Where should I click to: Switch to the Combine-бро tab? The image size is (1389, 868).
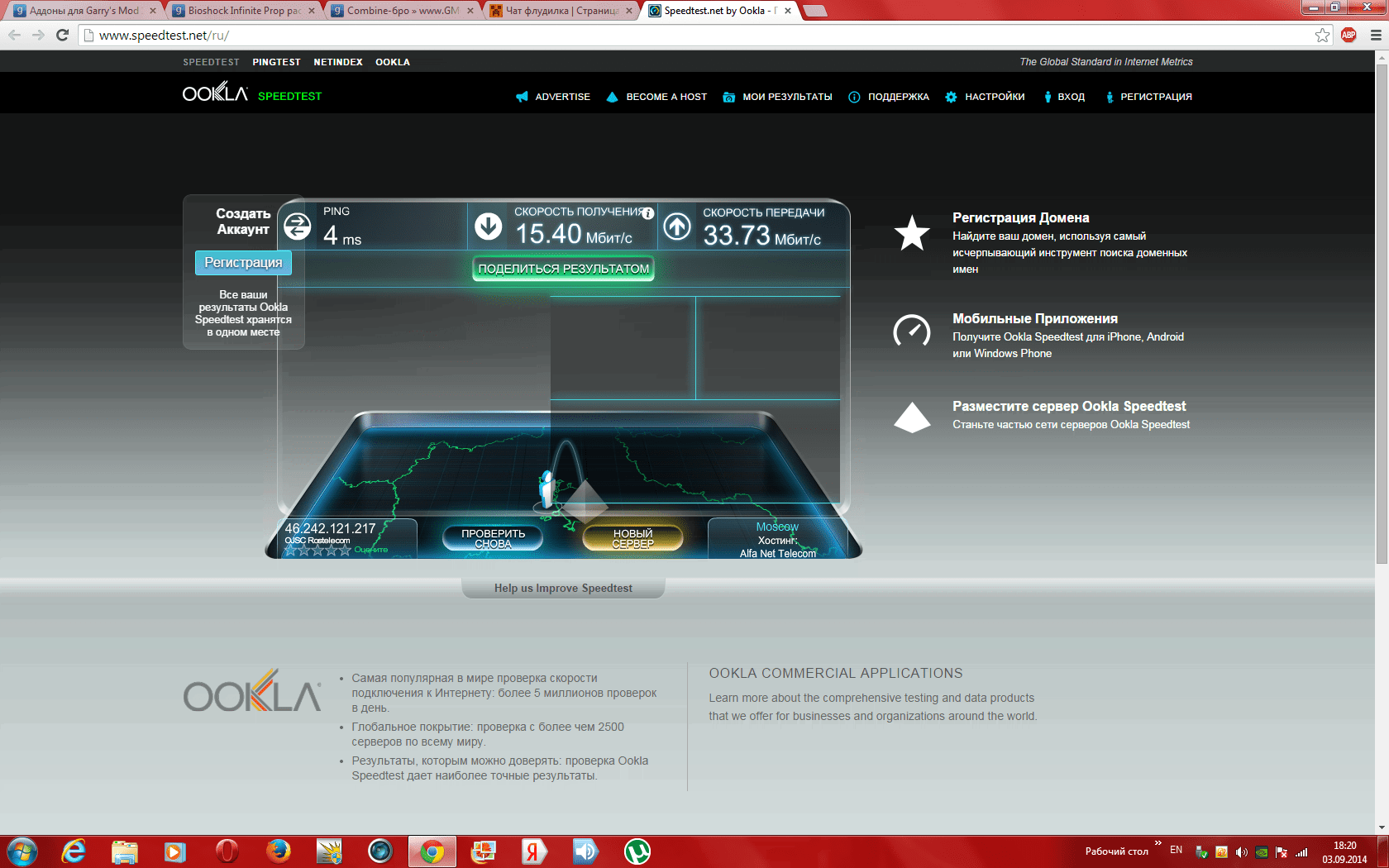point(402,11)
